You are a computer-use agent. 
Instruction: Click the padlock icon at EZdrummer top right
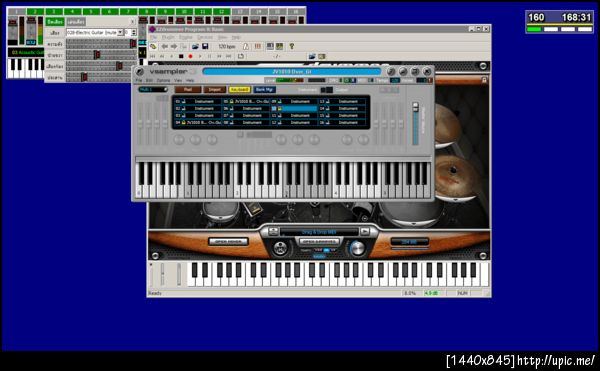tap(484, 80)
